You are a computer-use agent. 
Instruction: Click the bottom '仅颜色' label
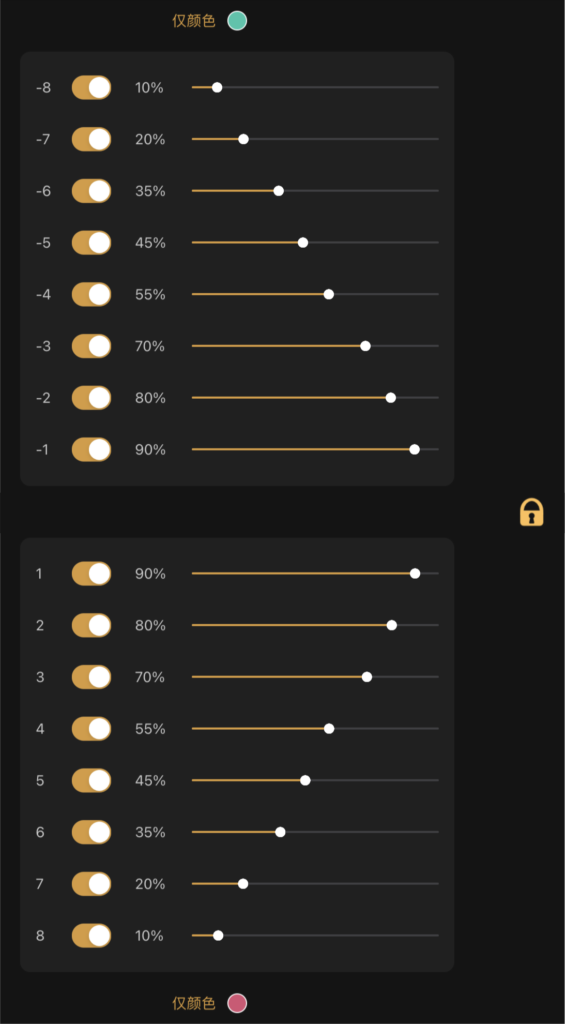[194, 1004]
